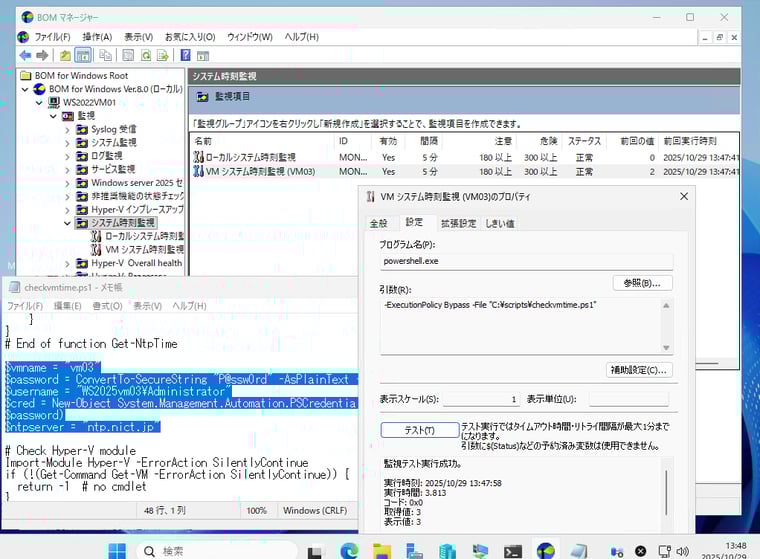760x559 pixels.
Task: Open the 編集(E) menu in メモ帳
Action: [x=67, y=306]
